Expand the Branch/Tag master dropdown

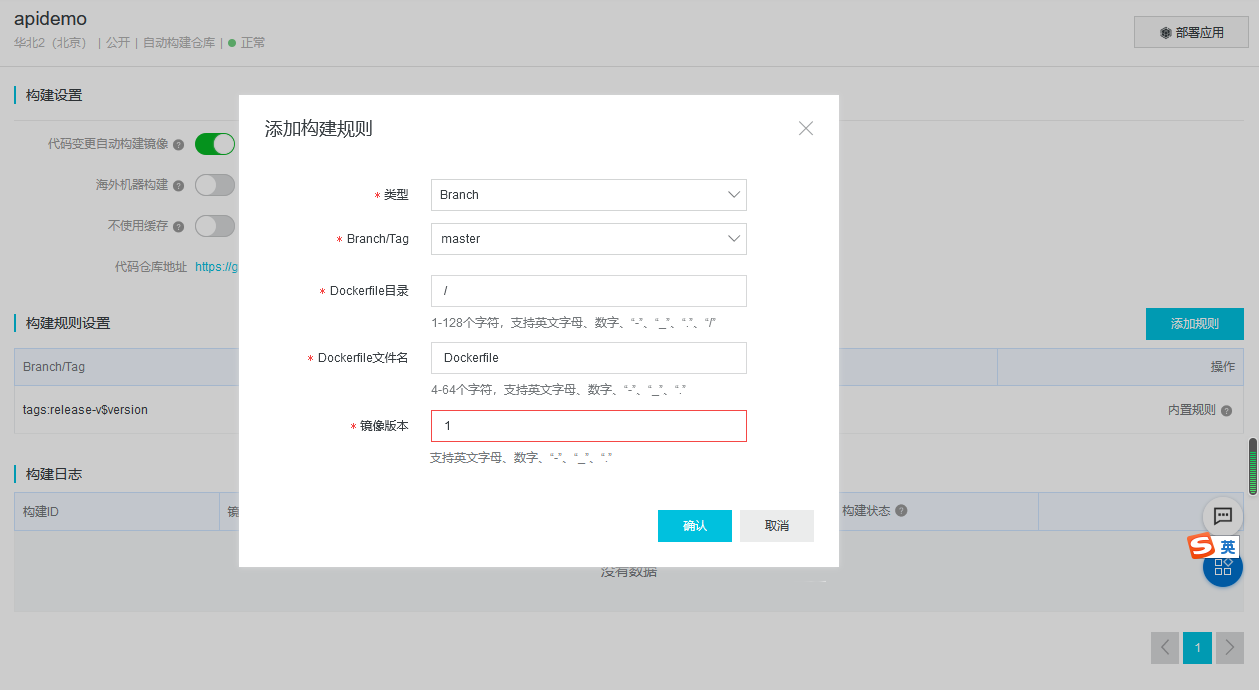[588, 239]
